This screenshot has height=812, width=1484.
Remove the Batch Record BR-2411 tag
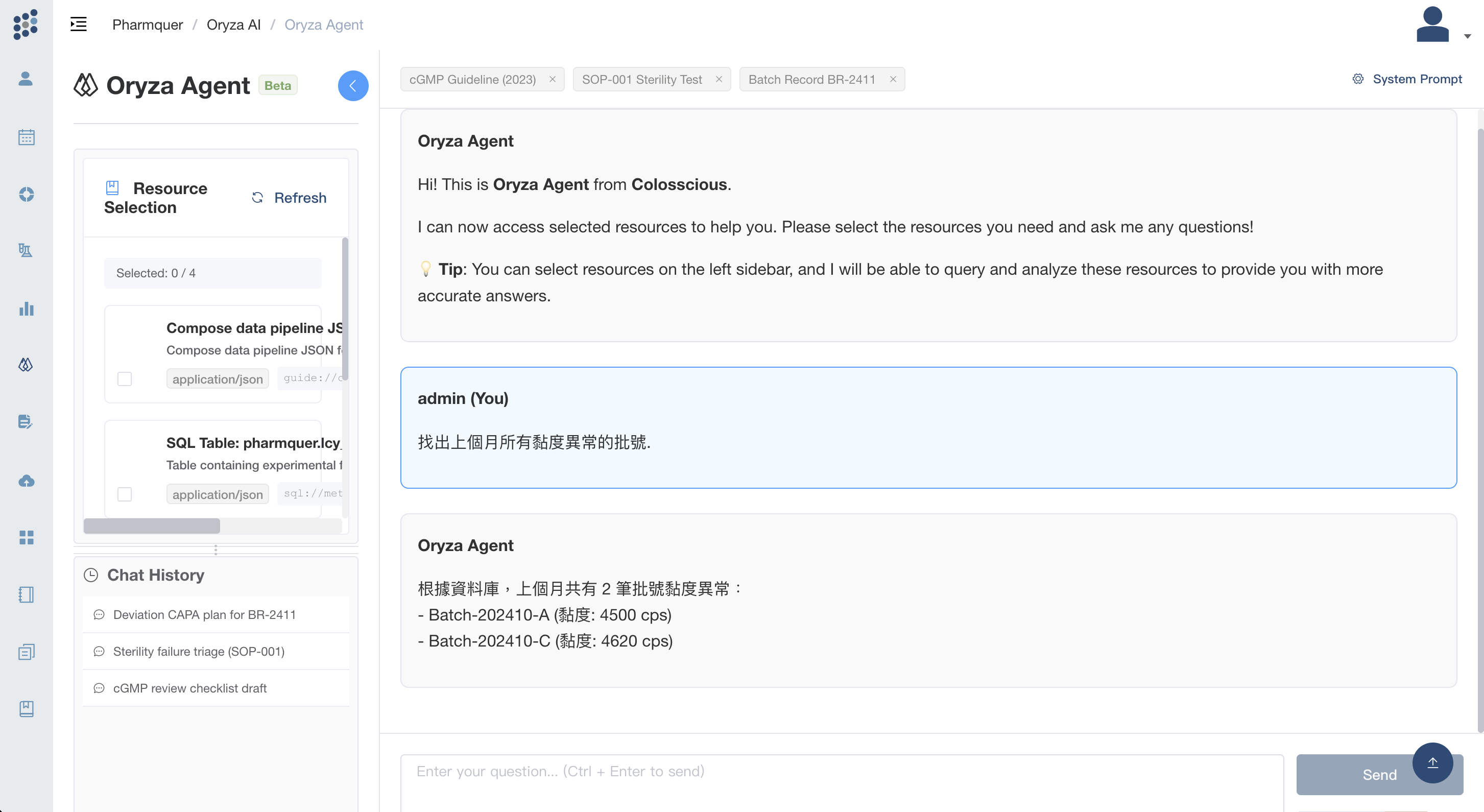point(892,79)
